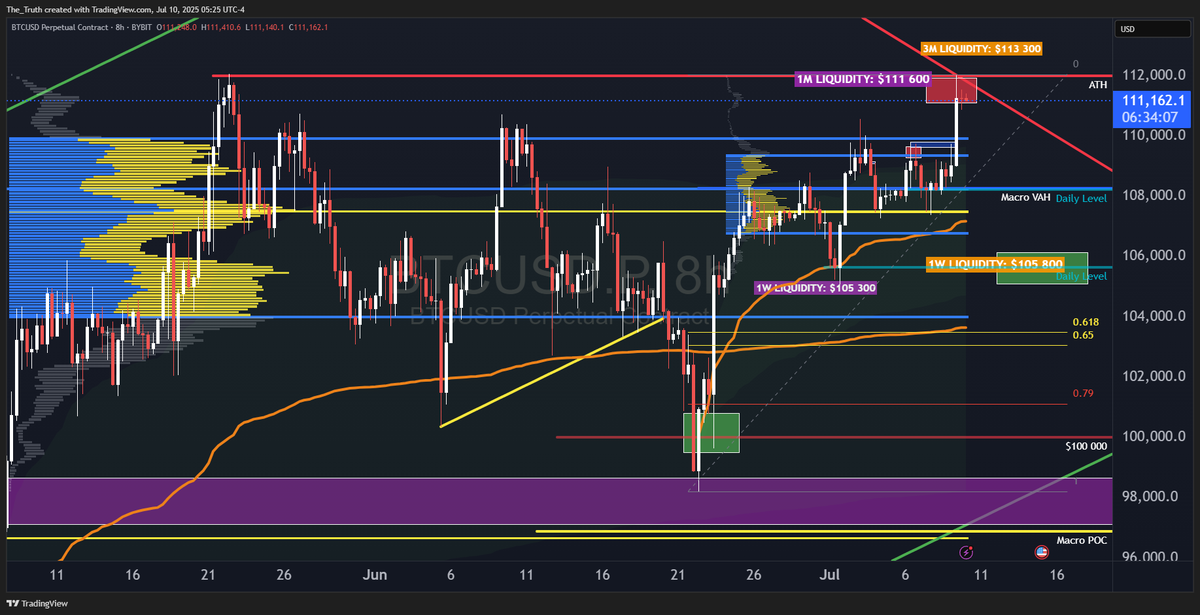
Task: Click the Jul label on time axis
Action: click(x=830, y=576)
